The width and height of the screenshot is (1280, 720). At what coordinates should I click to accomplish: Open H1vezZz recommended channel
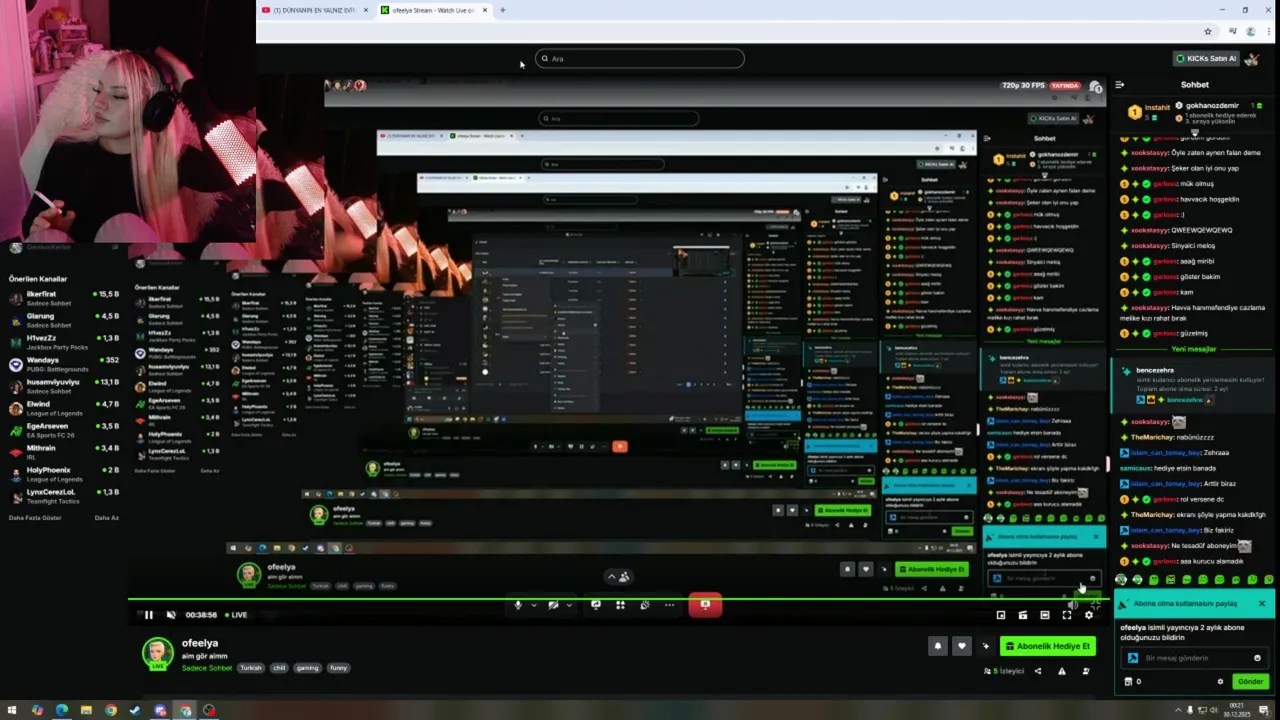pyautogui.click(x=64, y=342)
